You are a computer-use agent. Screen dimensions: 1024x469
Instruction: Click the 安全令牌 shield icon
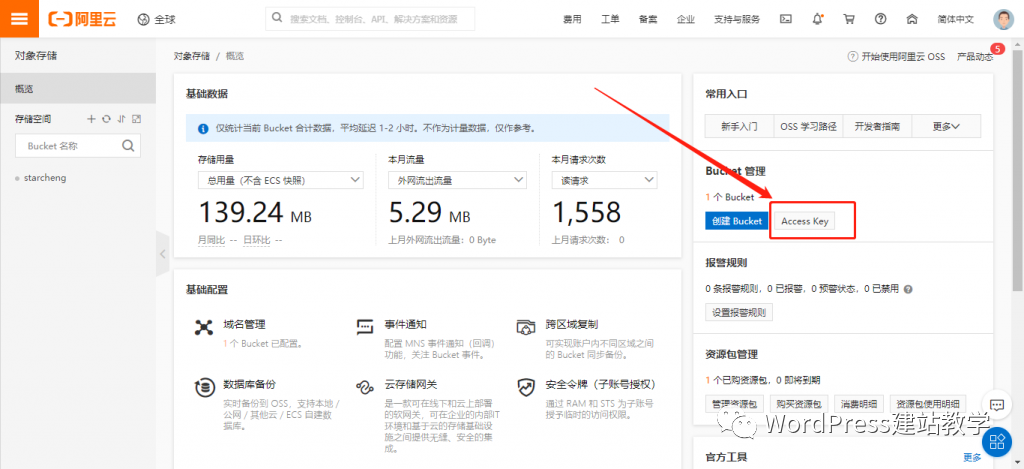click(526, 387)
